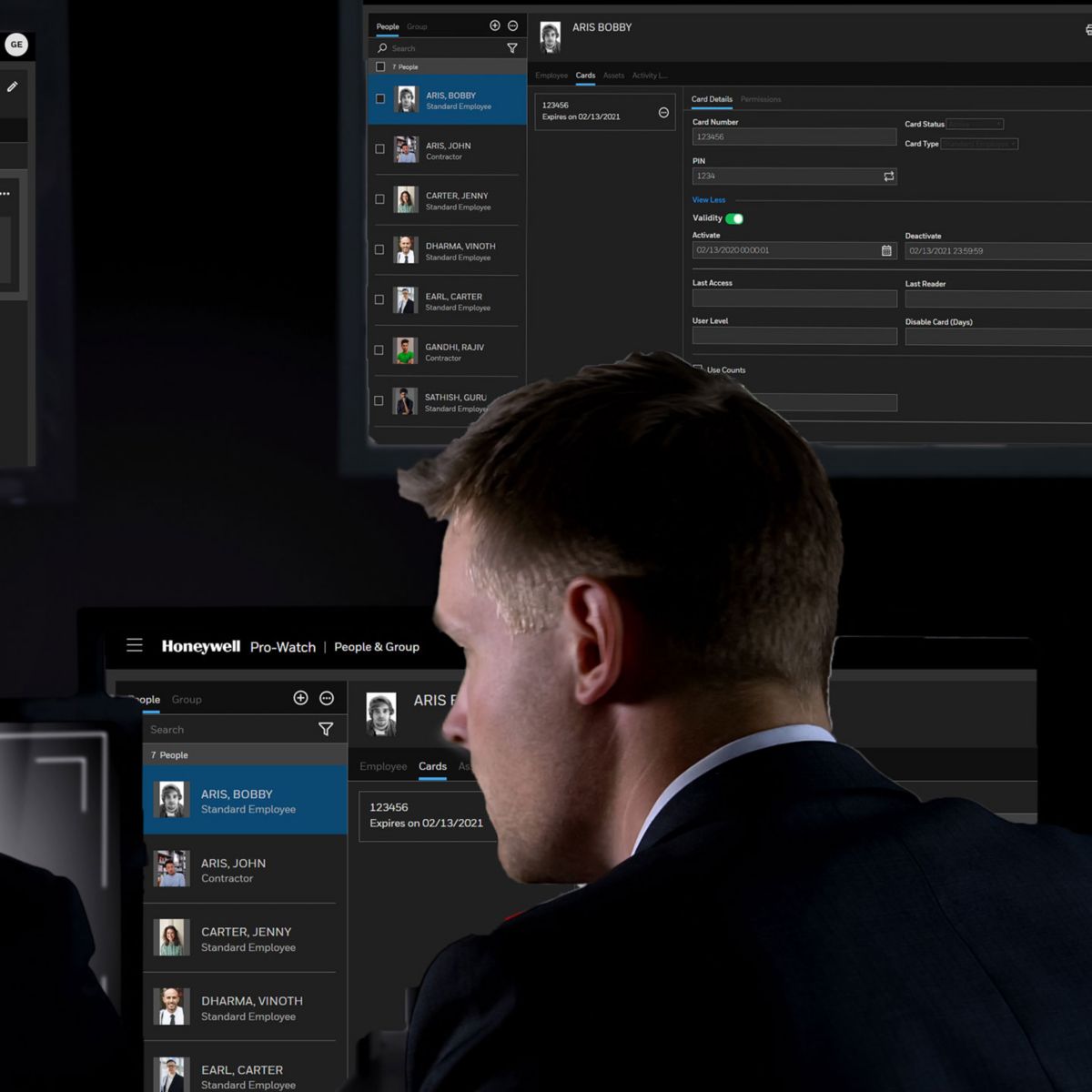The height and width of the screenshot is (1092, 1092).
Task: Open the Employee tab on lower monitor
Action: 383,766
